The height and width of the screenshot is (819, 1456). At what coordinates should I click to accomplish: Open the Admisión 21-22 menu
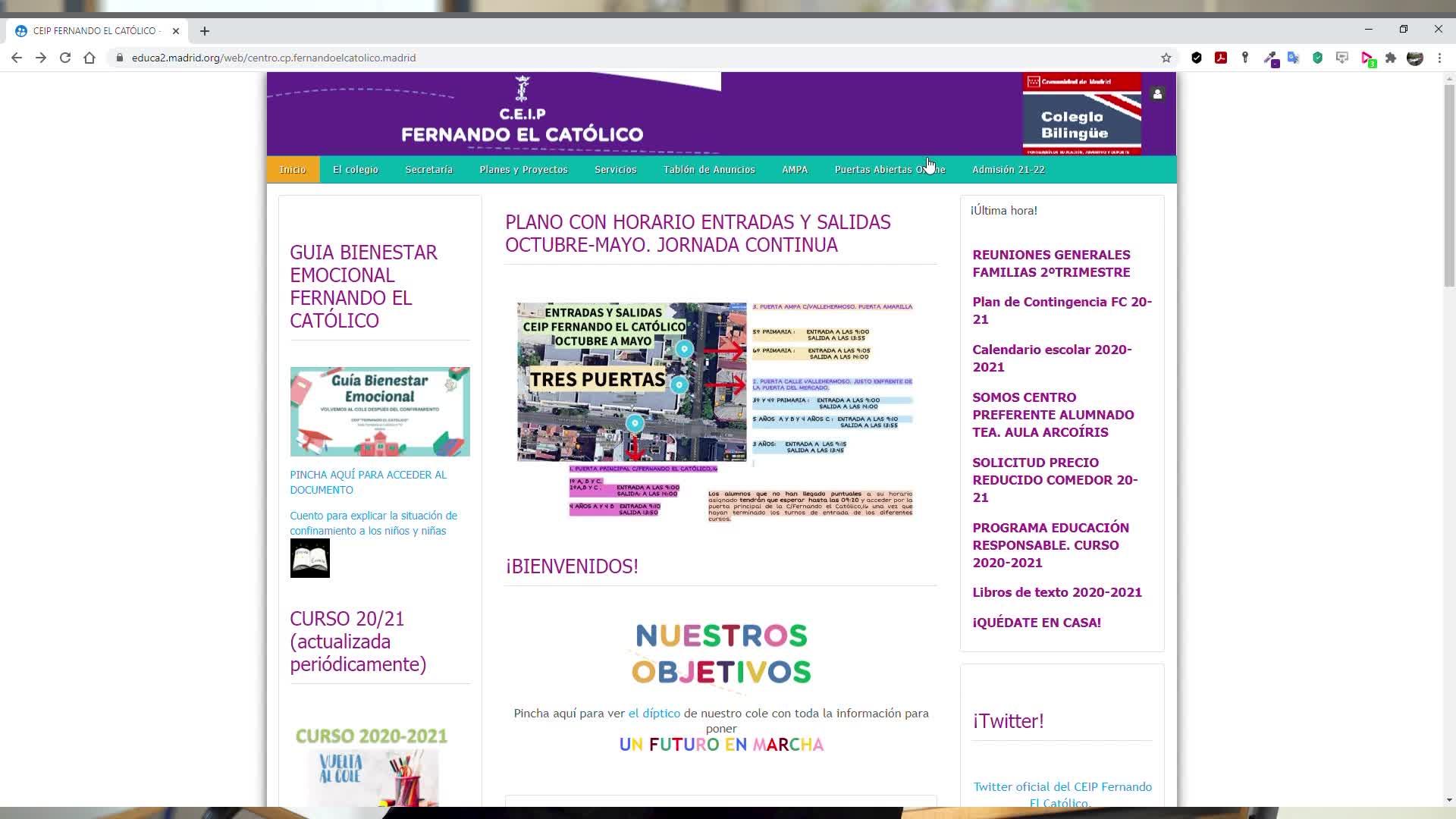[1009, 169]
